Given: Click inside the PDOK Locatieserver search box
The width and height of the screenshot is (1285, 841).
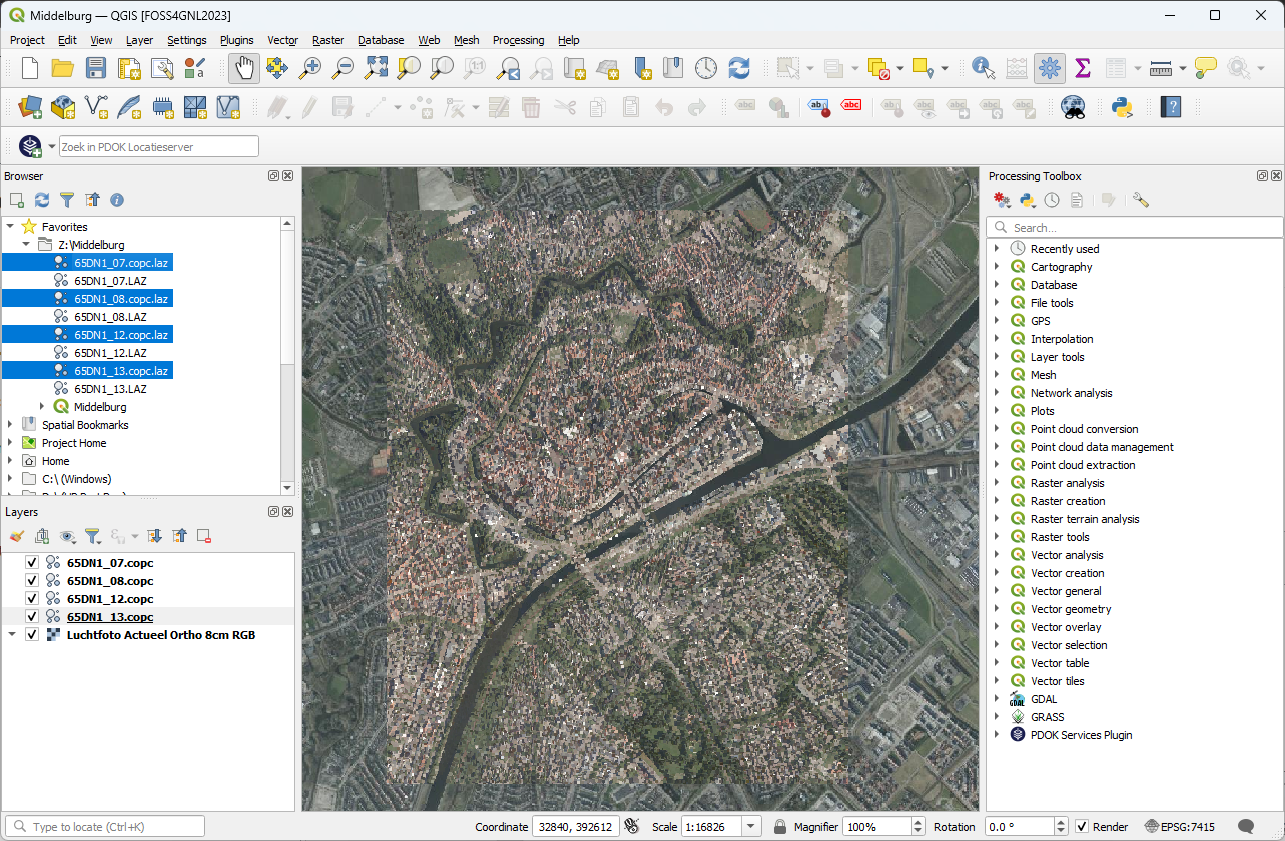Looking at the screenshot, I should pos(158,146).
